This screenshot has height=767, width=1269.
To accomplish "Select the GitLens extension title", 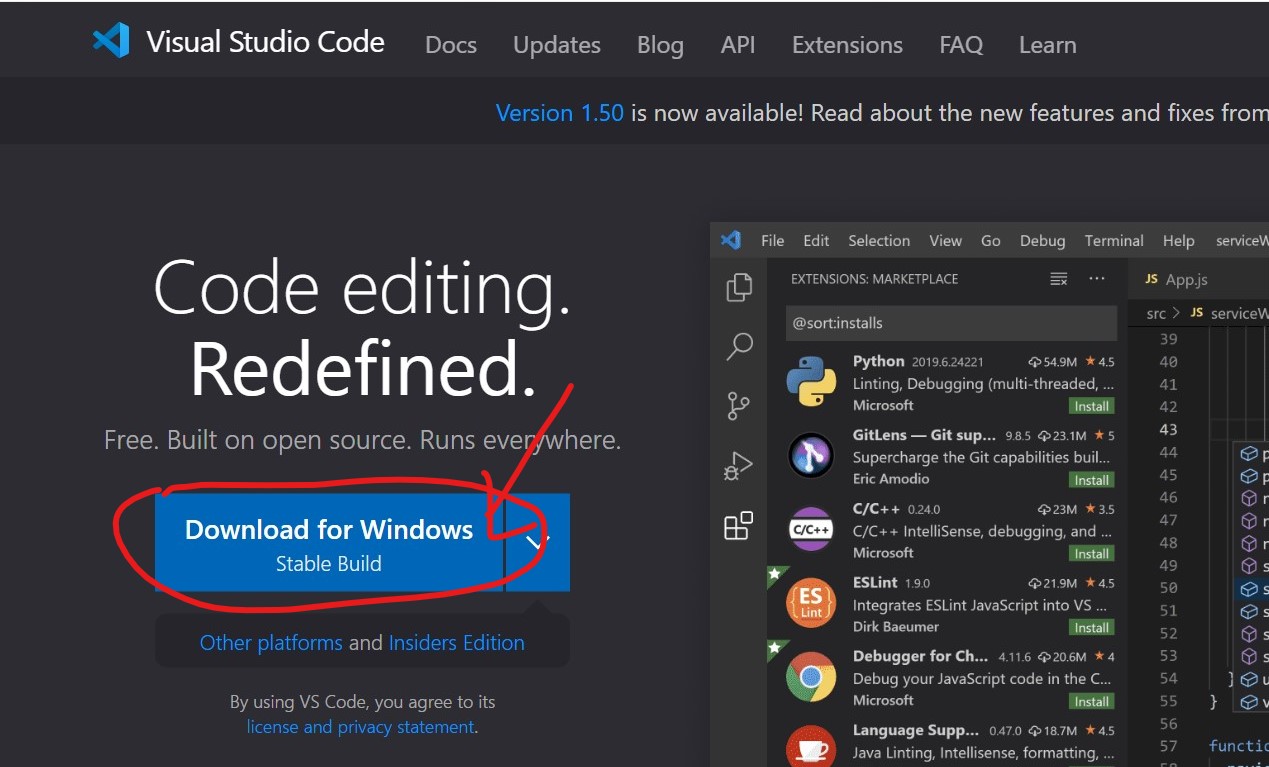I will point(924,435).
